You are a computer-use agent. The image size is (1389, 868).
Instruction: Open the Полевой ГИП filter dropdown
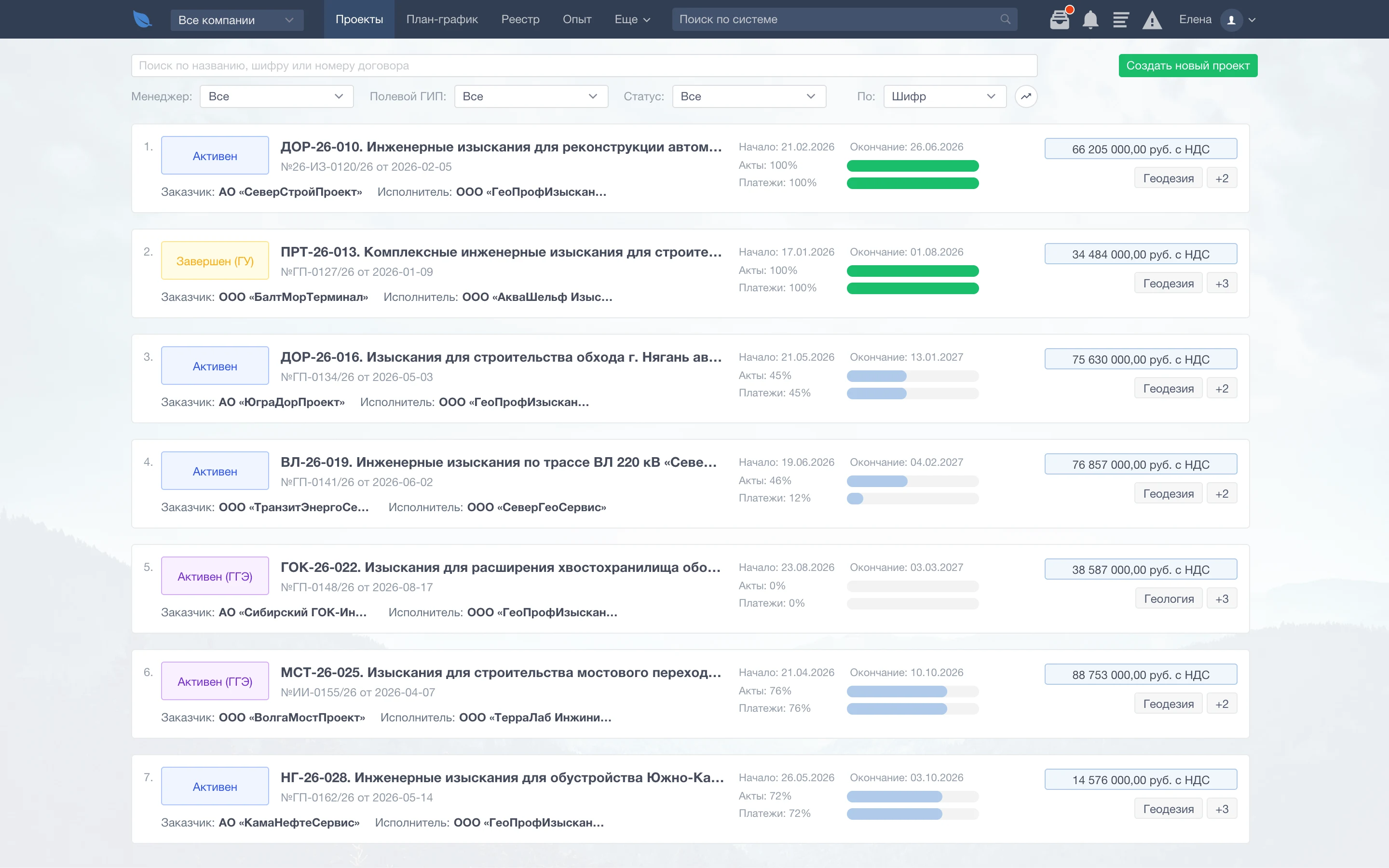[531, 96]
